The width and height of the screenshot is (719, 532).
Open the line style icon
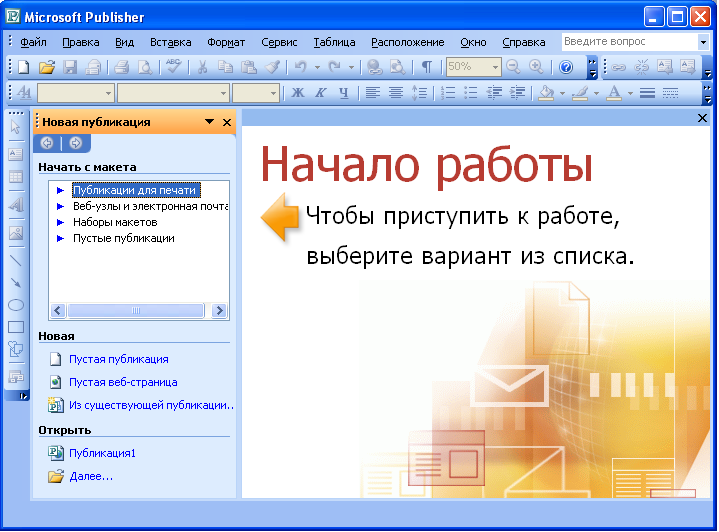coord(647,93)
